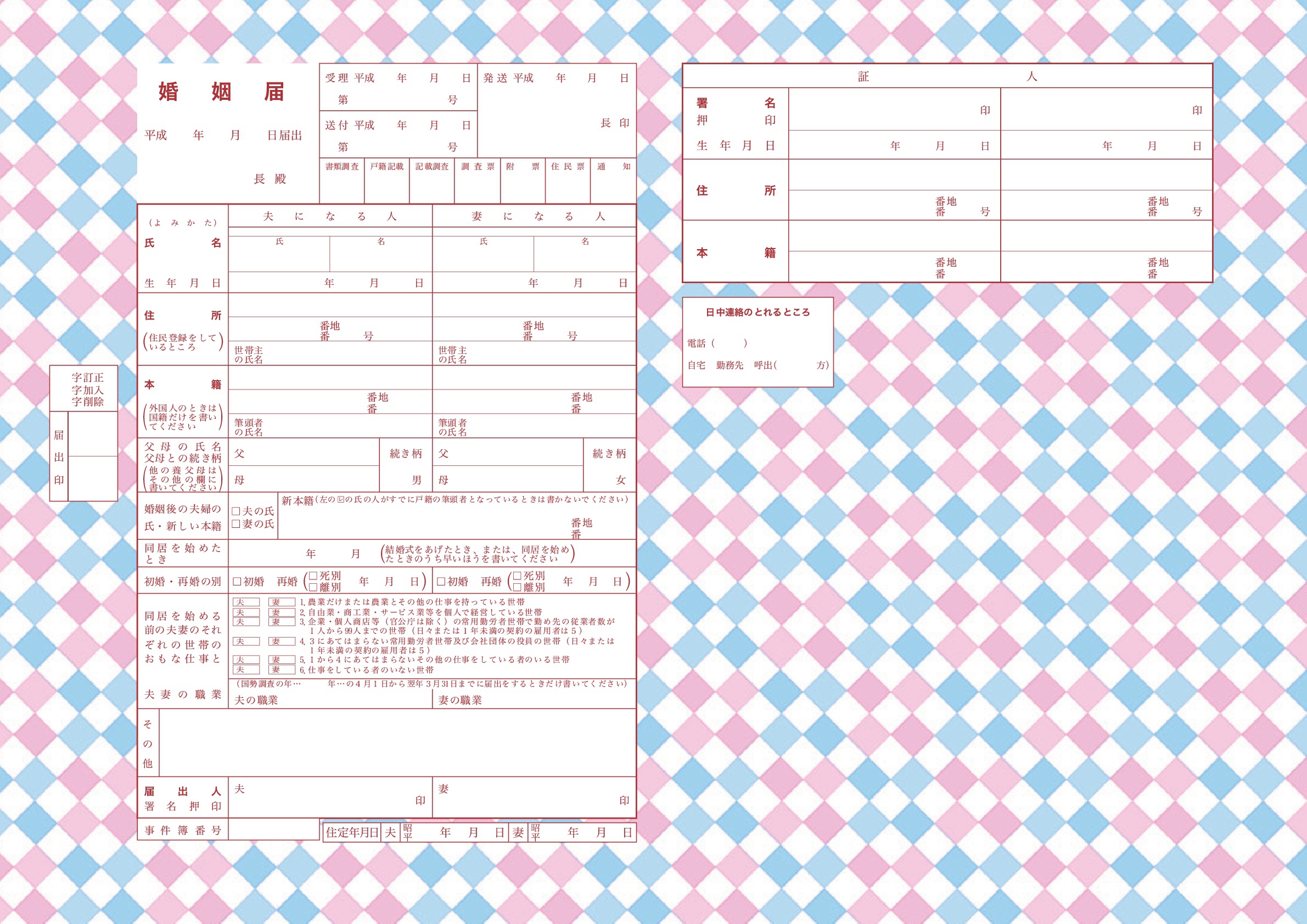Click the 長殿 addressee text
Image resolution: width=1307 pixels, height=924 pixels.
pos(270,179)
